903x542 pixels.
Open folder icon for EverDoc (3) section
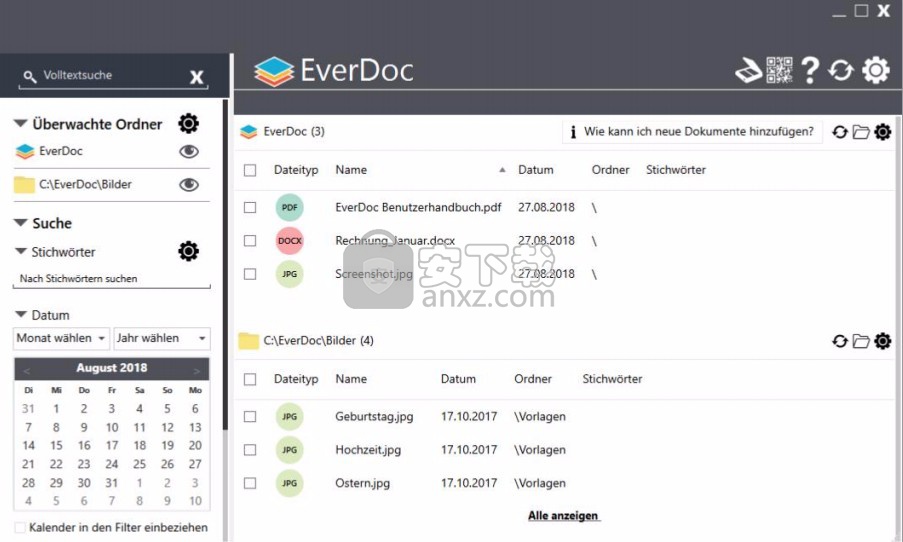pyautogui.click(x=861, y=132)
